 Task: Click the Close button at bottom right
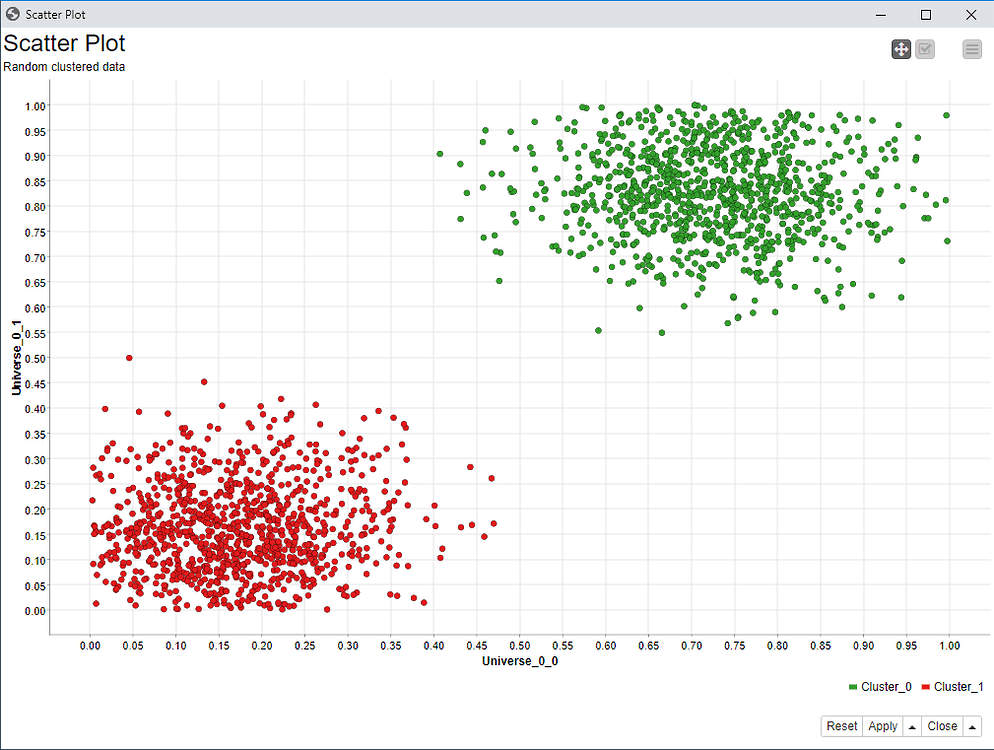click(942, 726)
